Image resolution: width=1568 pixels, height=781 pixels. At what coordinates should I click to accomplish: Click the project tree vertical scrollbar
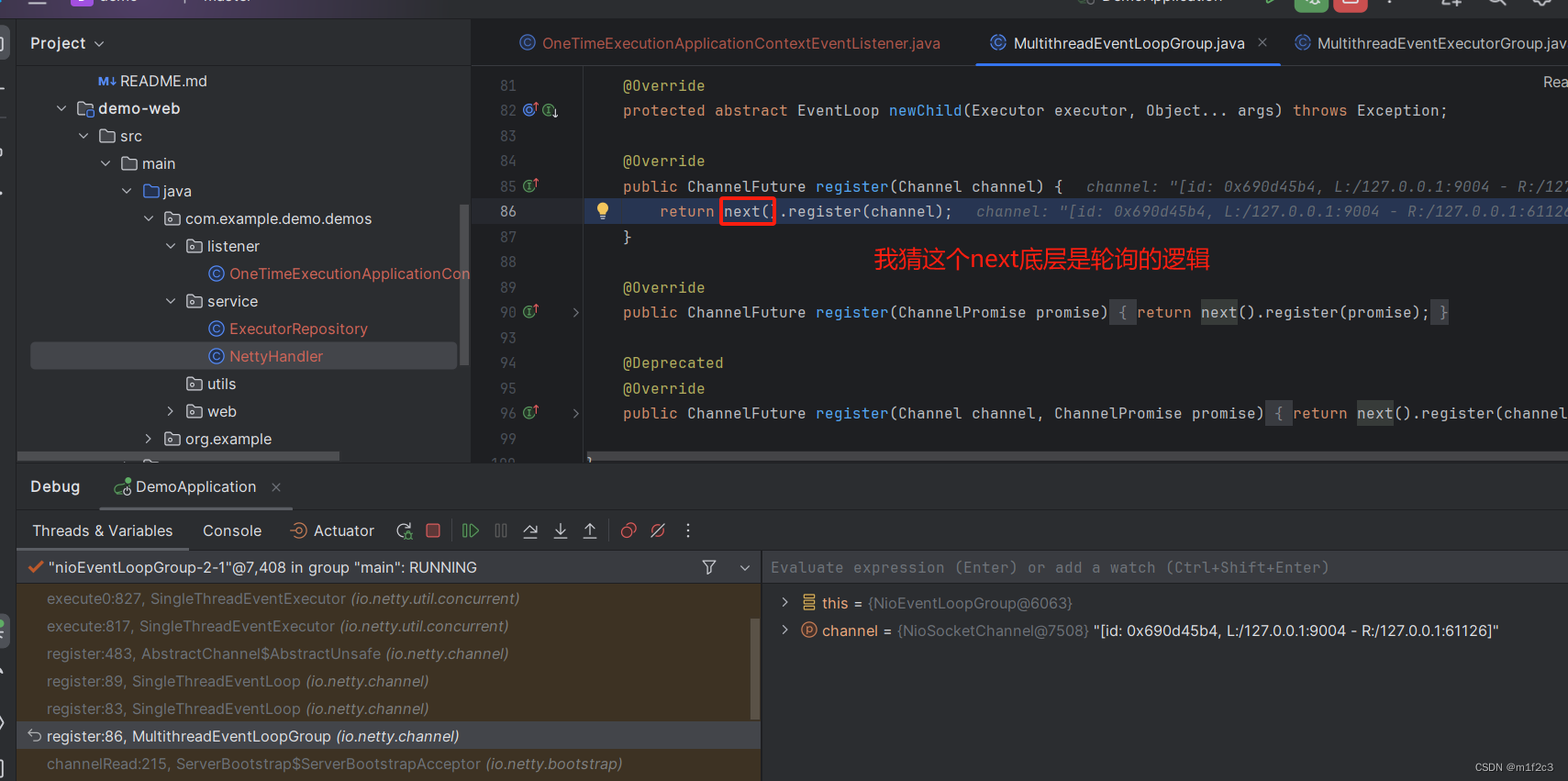pos(464,285)
